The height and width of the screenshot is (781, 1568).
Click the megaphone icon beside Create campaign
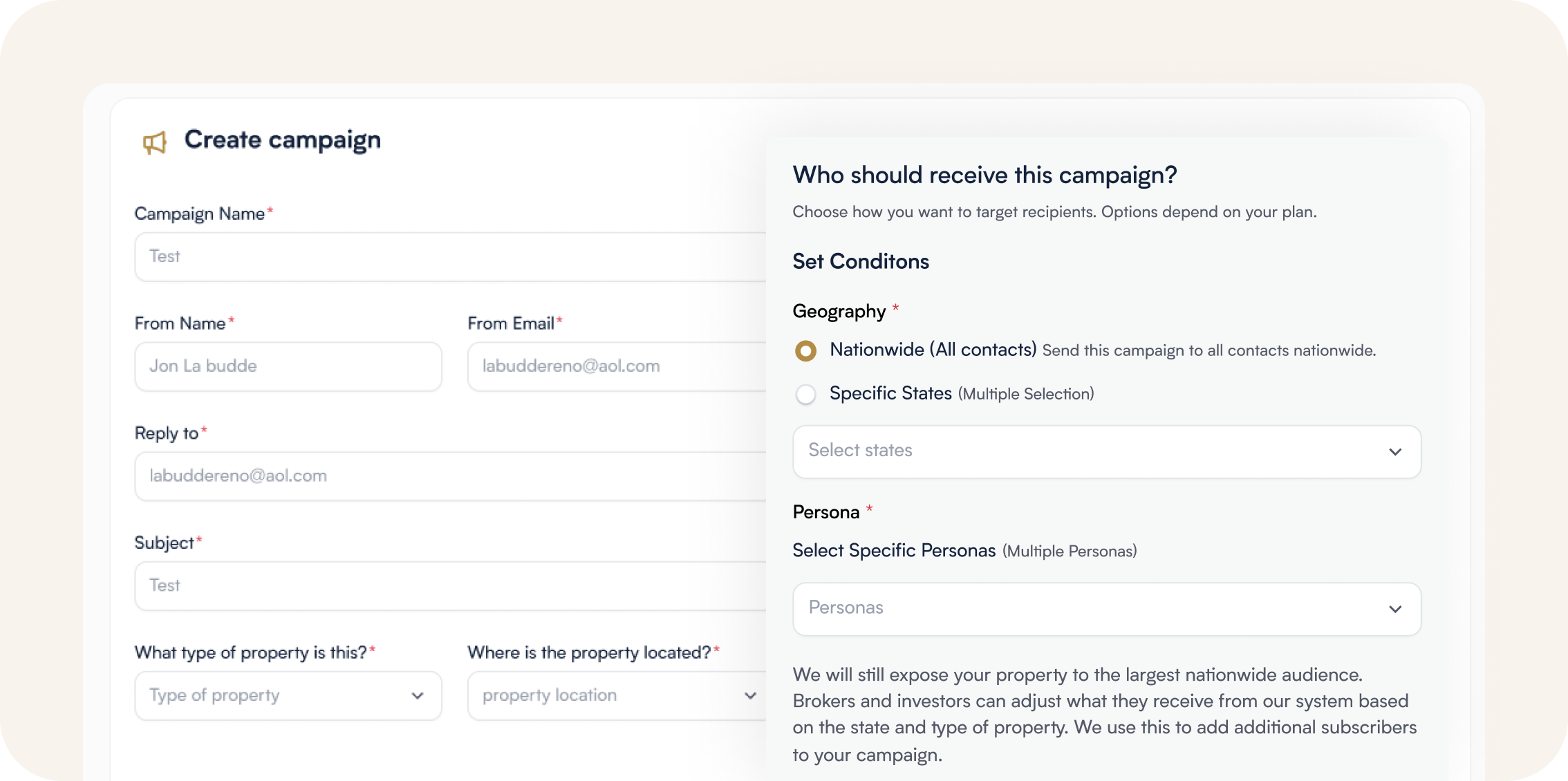tap(155, 142)
